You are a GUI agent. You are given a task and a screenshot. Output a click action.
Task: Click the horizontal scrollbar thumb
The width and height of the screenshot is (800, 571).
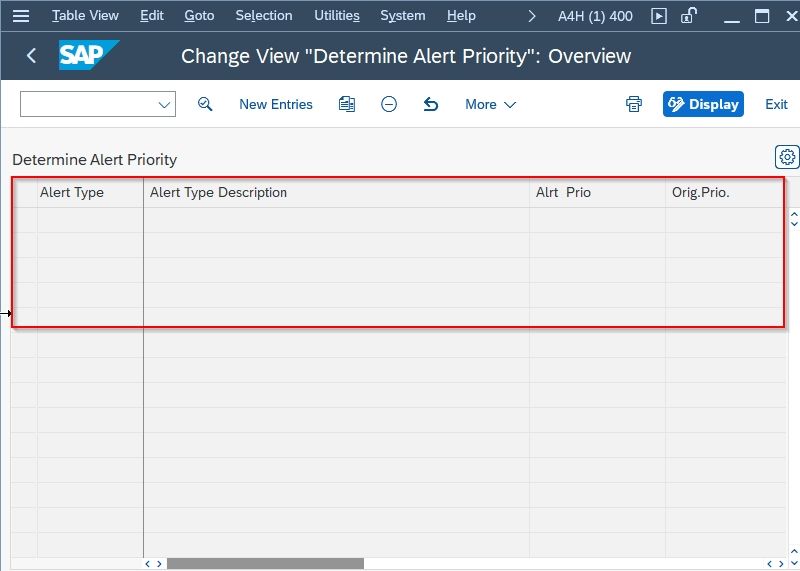click(265, 563)
